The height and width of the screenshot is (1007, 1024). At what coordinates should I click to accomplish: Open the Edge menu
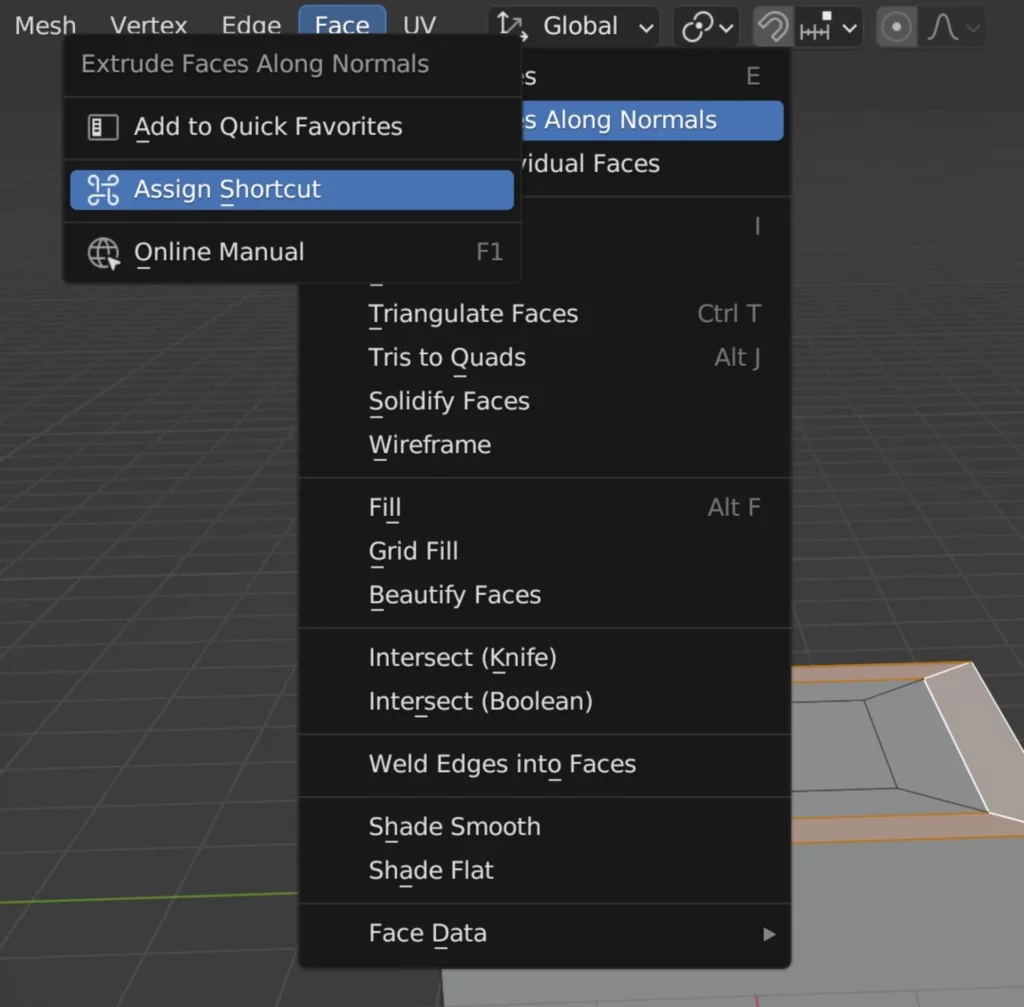tap(251, 25)
